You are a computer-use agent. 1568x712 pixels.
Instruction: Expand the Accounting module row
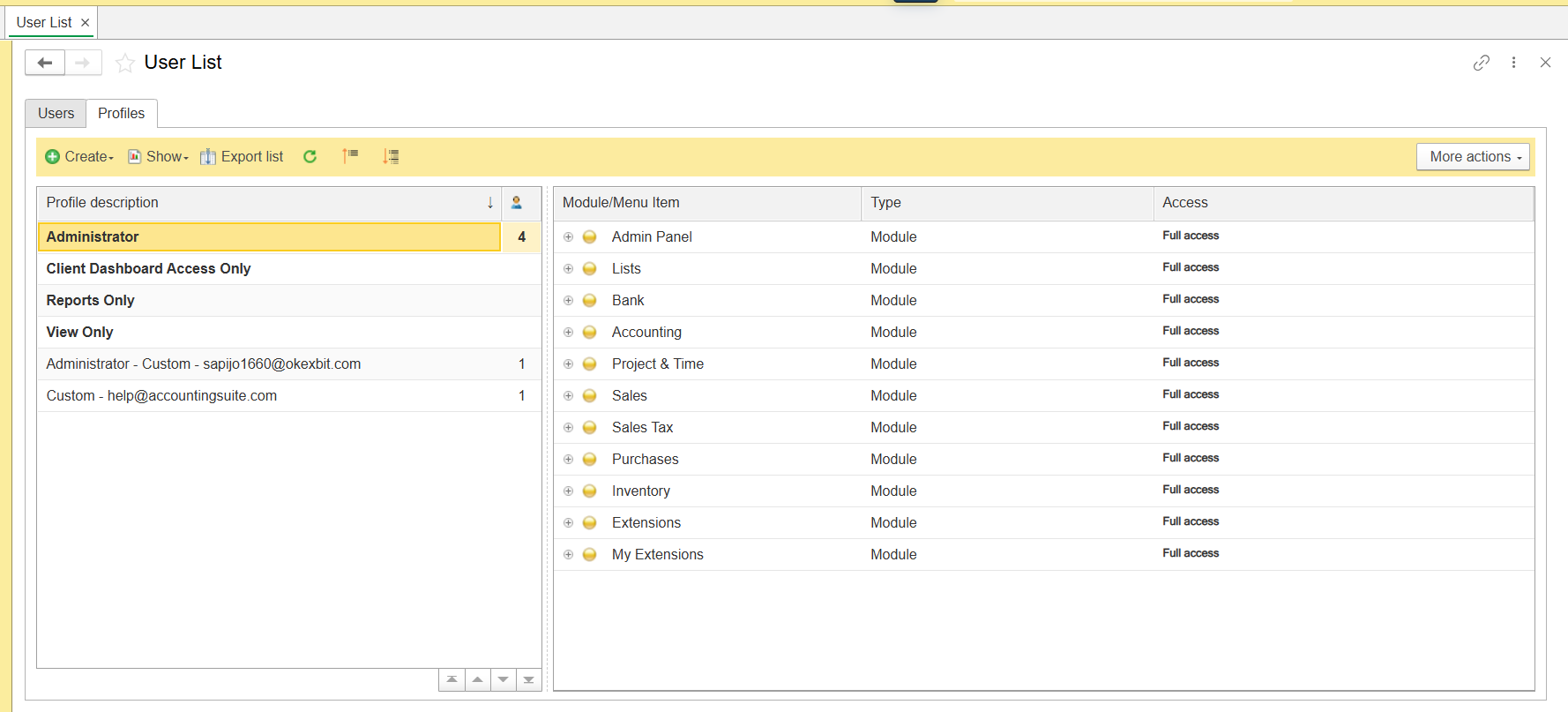[x=569, y=332]
